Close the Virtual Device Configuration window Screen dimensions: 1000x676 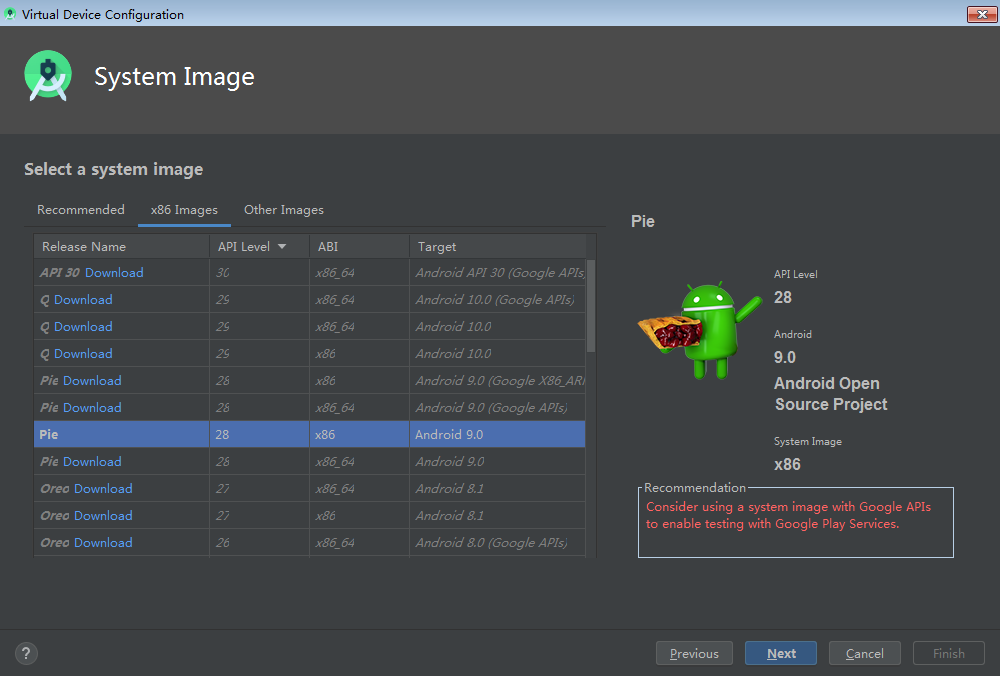point(982,14)
